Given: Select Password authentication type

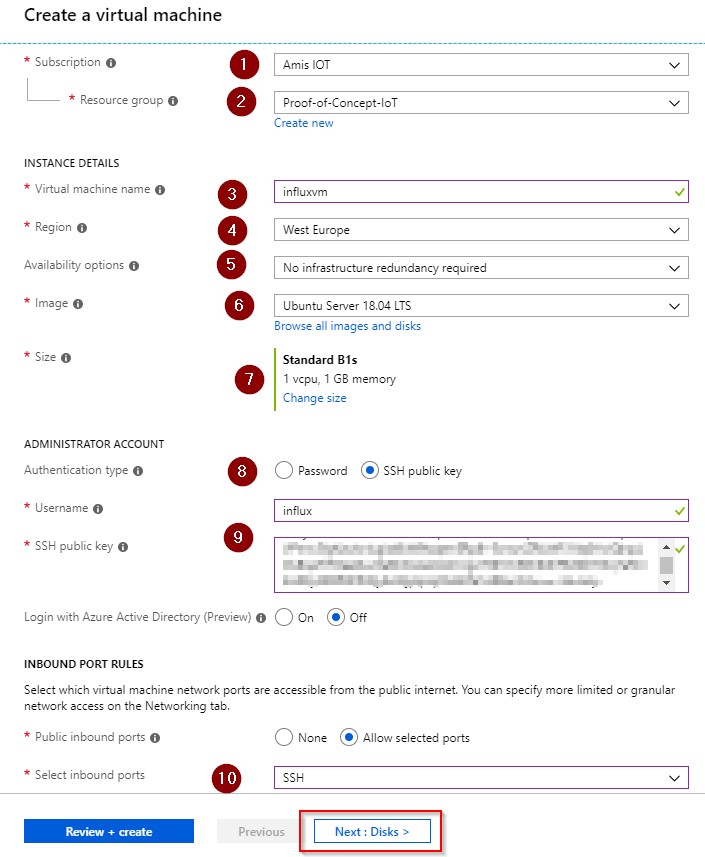Looking at the screenshot, I should coord(283,471).
